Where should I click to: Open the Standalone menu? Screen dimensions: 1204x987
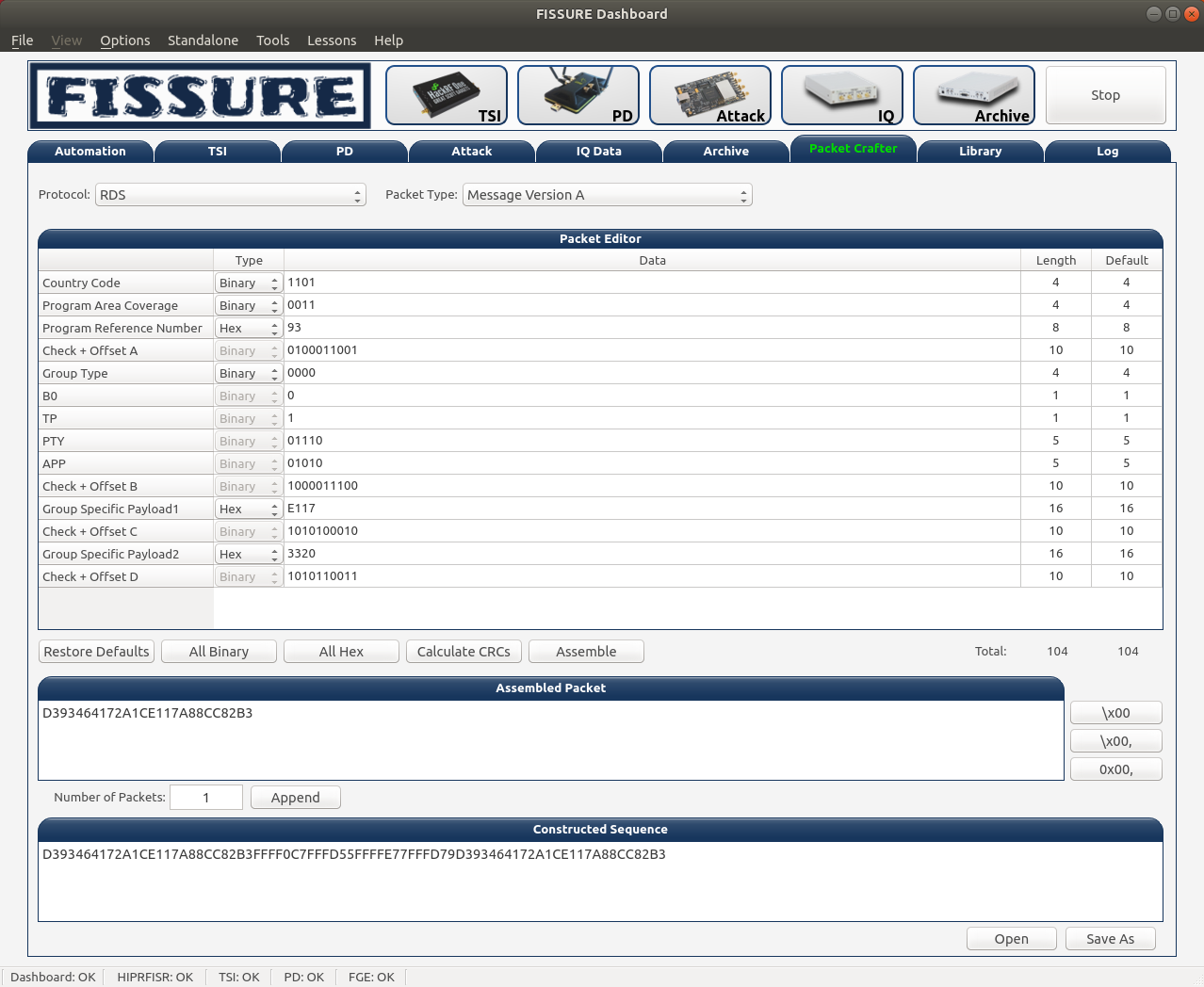203,40
